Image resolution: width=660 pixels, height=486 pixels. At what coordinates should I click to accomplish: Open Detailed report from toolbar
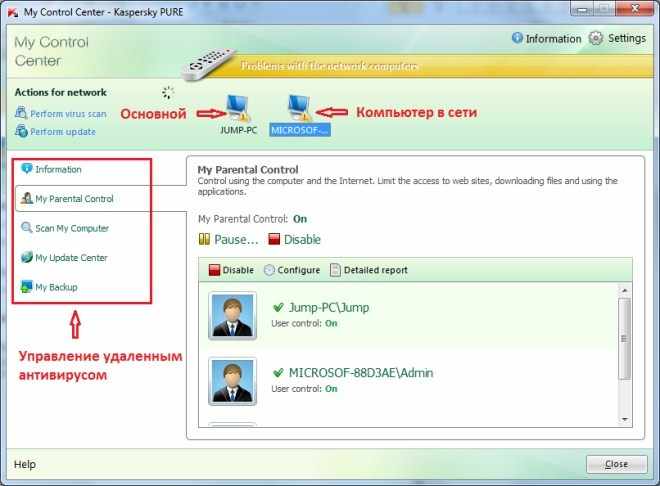coord(375,270)
